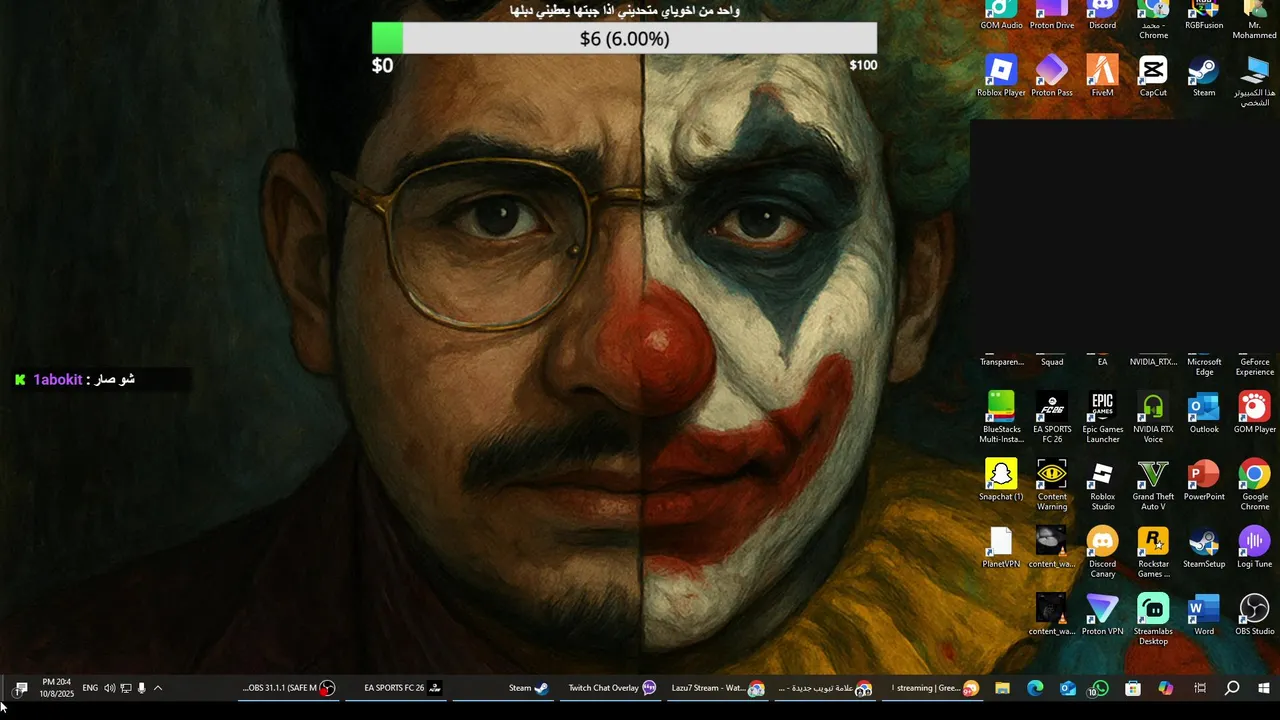Select the Steam desktop shortcut
The width and height of the screenshot is (1280, 720).
tap(1204, 76)
